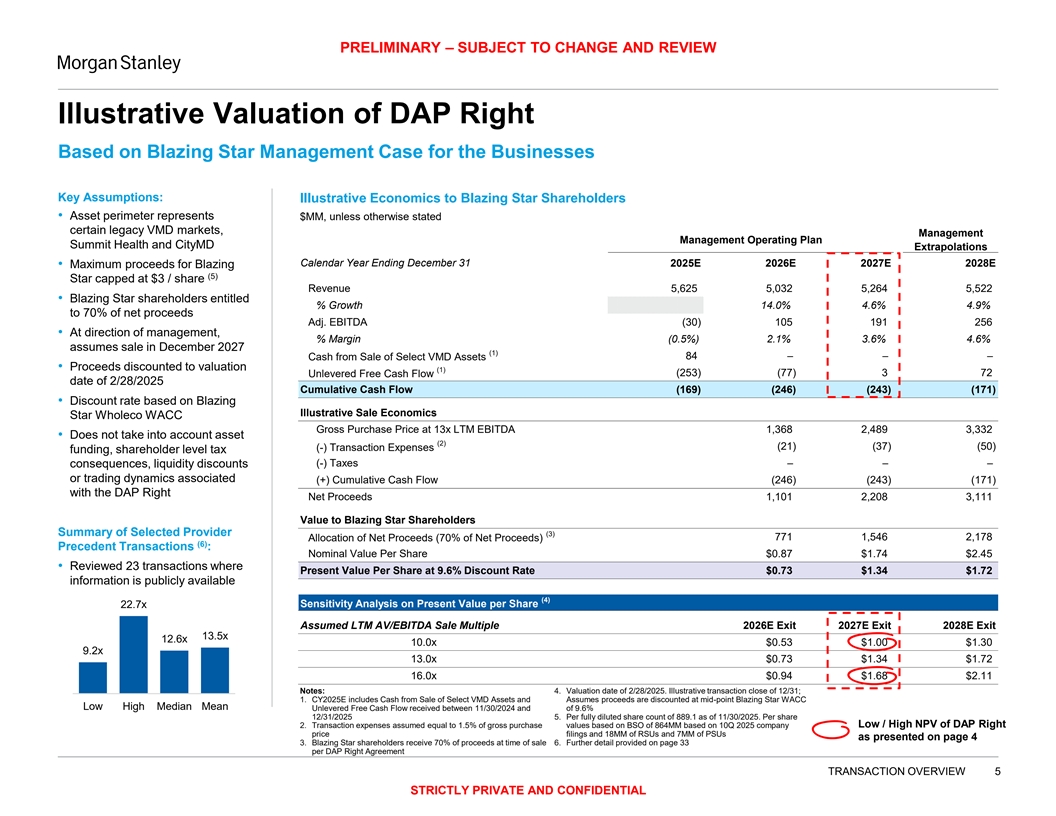The height and width of the screenshot is (816, 1056).
Task: Select the Key Assumptions heading
Action: coord(111,196)
